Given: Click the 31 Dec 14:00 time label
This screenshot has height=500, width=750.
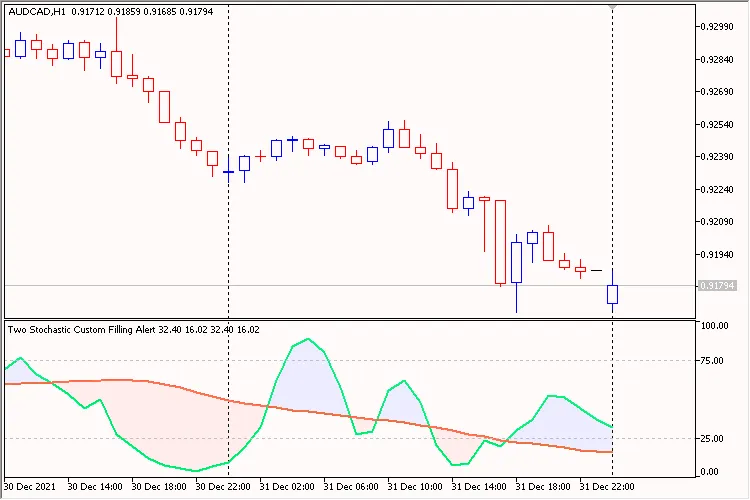Looking at the screenshot, I should [479, 487].
